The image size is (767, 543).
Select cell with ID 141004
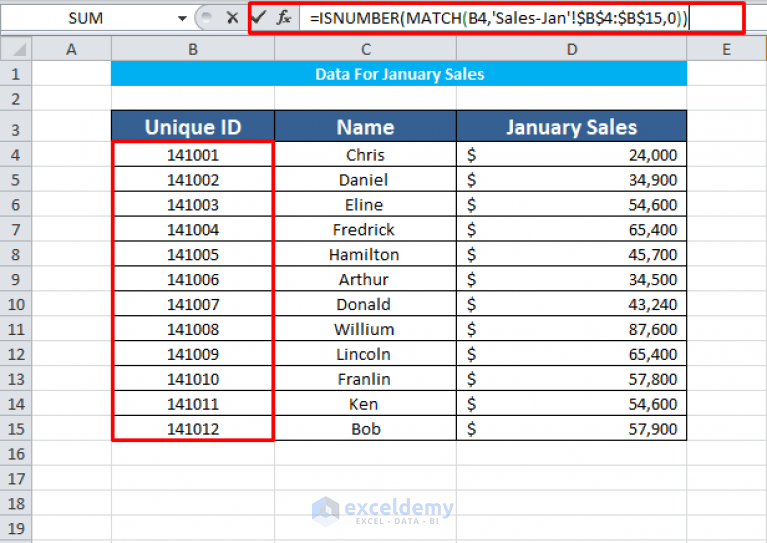click(193, 229)
